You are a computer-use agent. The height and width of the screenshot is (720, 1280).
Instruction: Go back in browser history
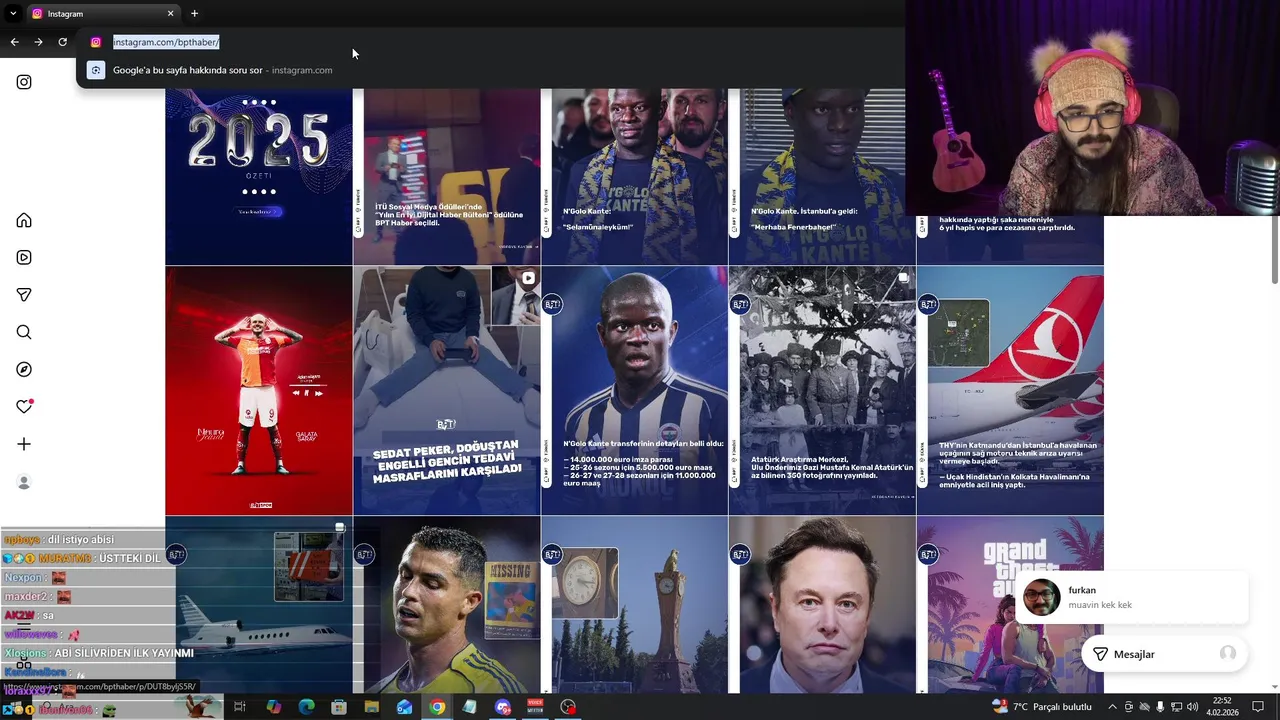click(14, 42)
